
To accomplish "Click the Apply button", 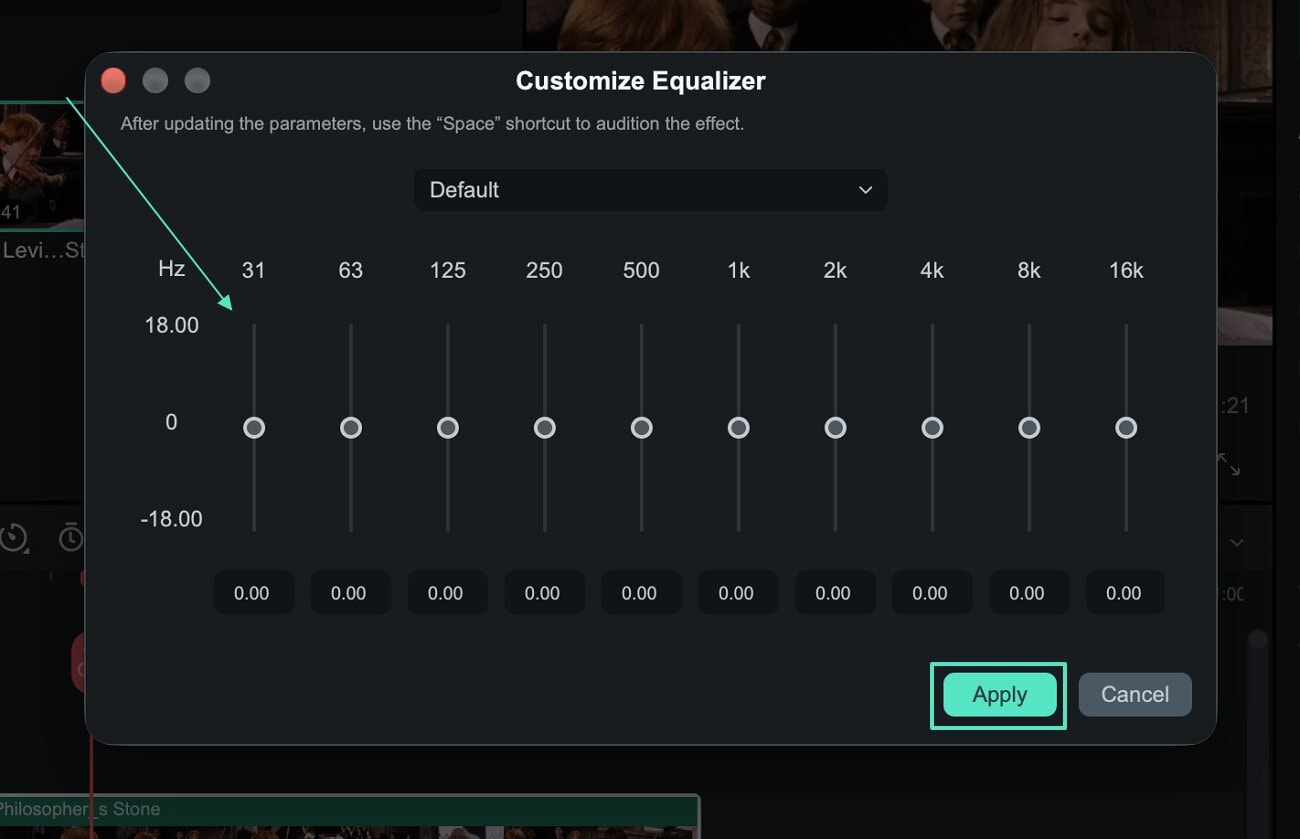I will 1000,695.
